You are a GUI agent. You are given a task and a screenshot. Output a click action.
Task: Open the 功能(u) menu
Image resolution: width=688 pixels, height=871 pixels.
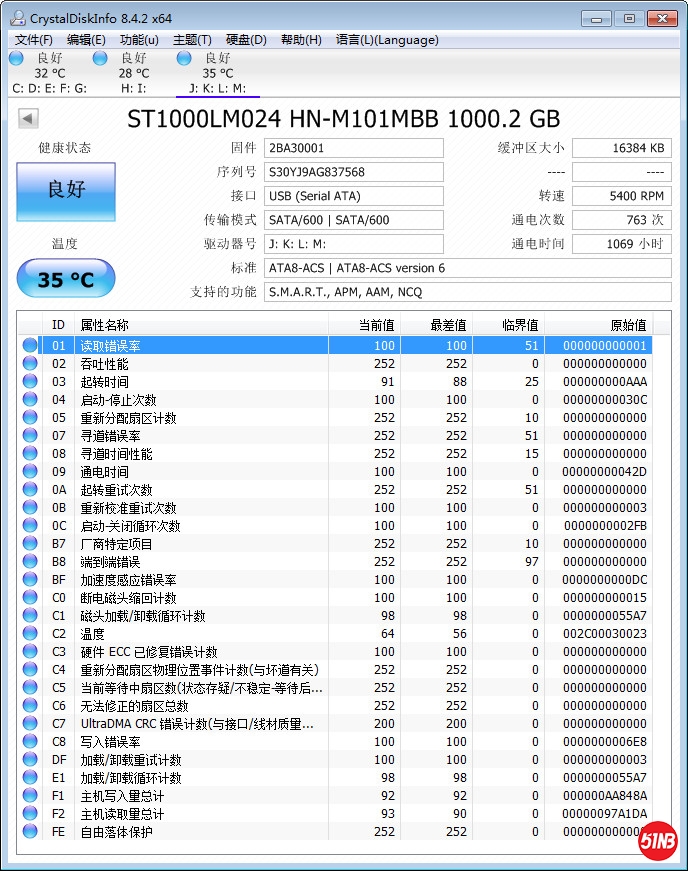tap(139, 40)
